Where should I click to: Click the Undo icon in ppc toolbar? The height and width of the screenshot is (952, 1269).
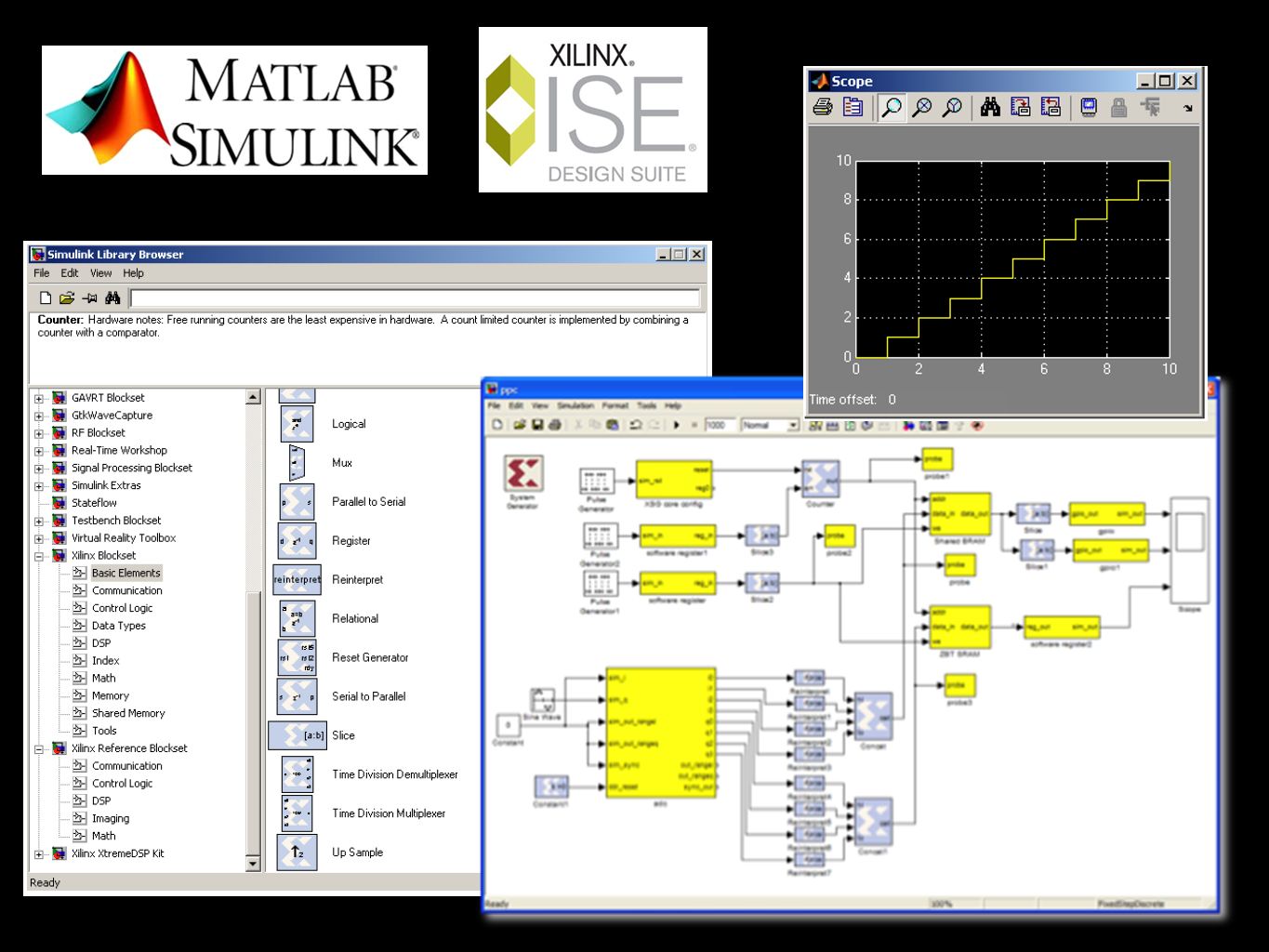[636, 425]
